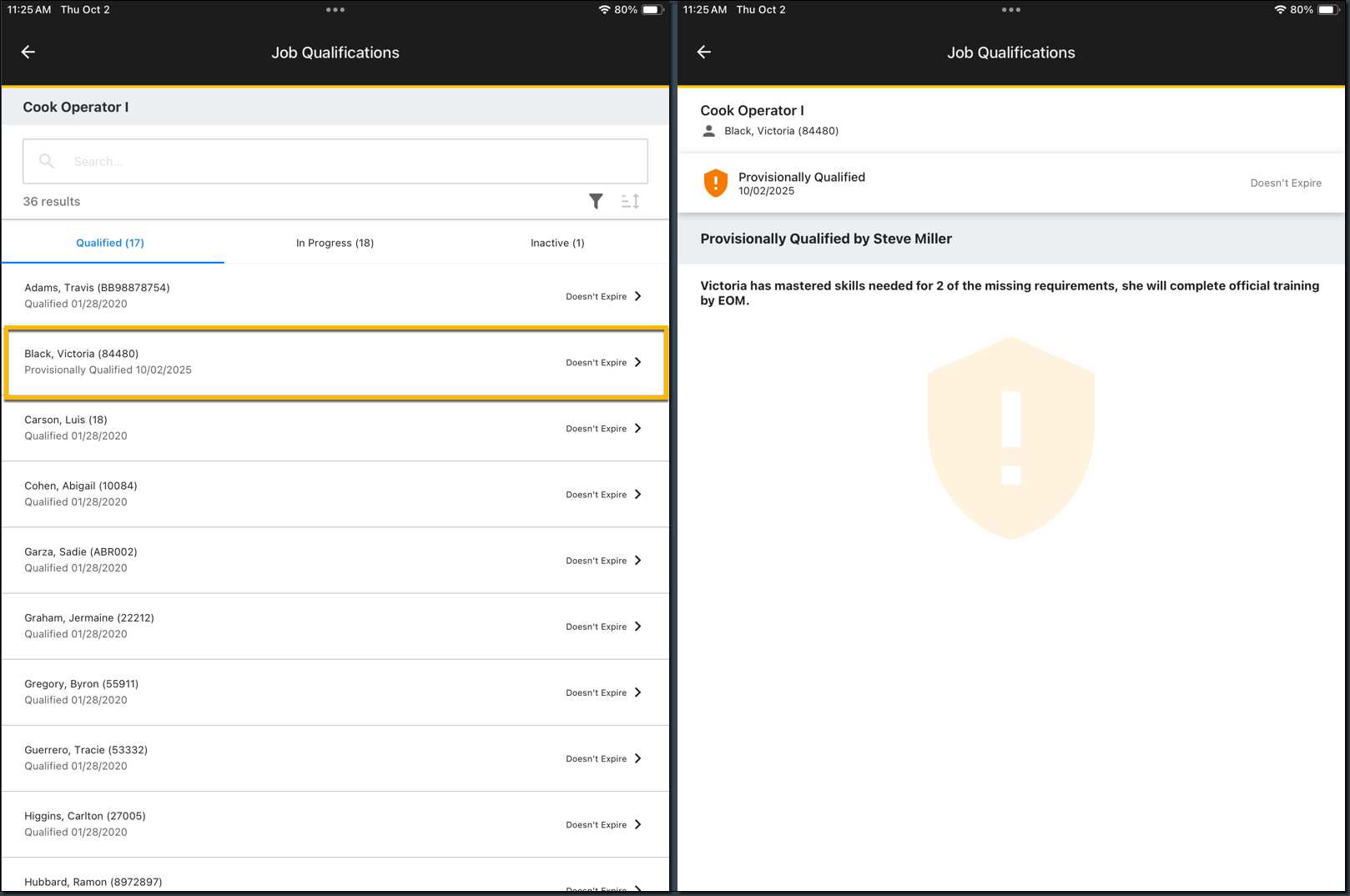Select the Qualified (17) tab
The image size is (1350, 896).
[110, 243]
